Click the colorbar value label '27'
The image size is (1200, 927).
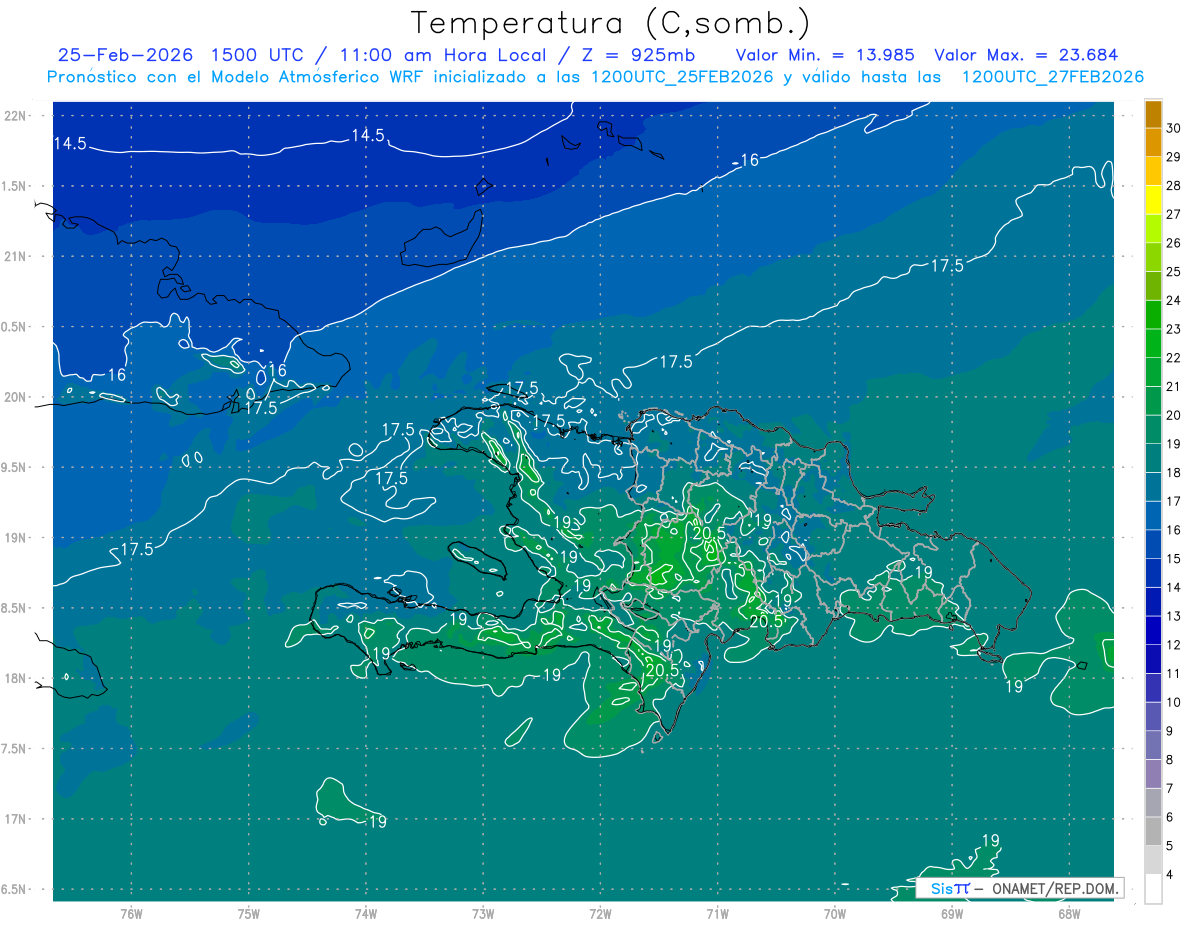click(x=1174, y=214)
